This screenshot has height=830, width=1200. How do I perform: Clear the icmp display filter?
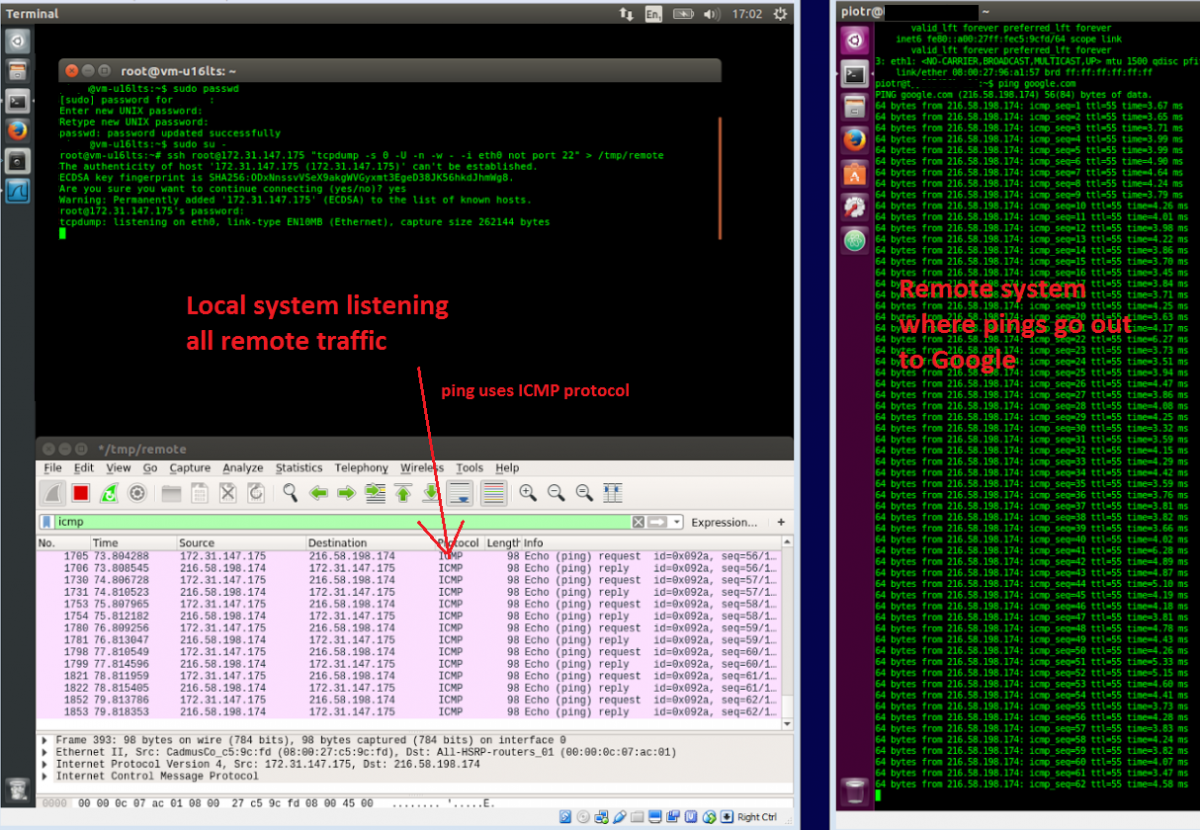(x=638, y=521)
